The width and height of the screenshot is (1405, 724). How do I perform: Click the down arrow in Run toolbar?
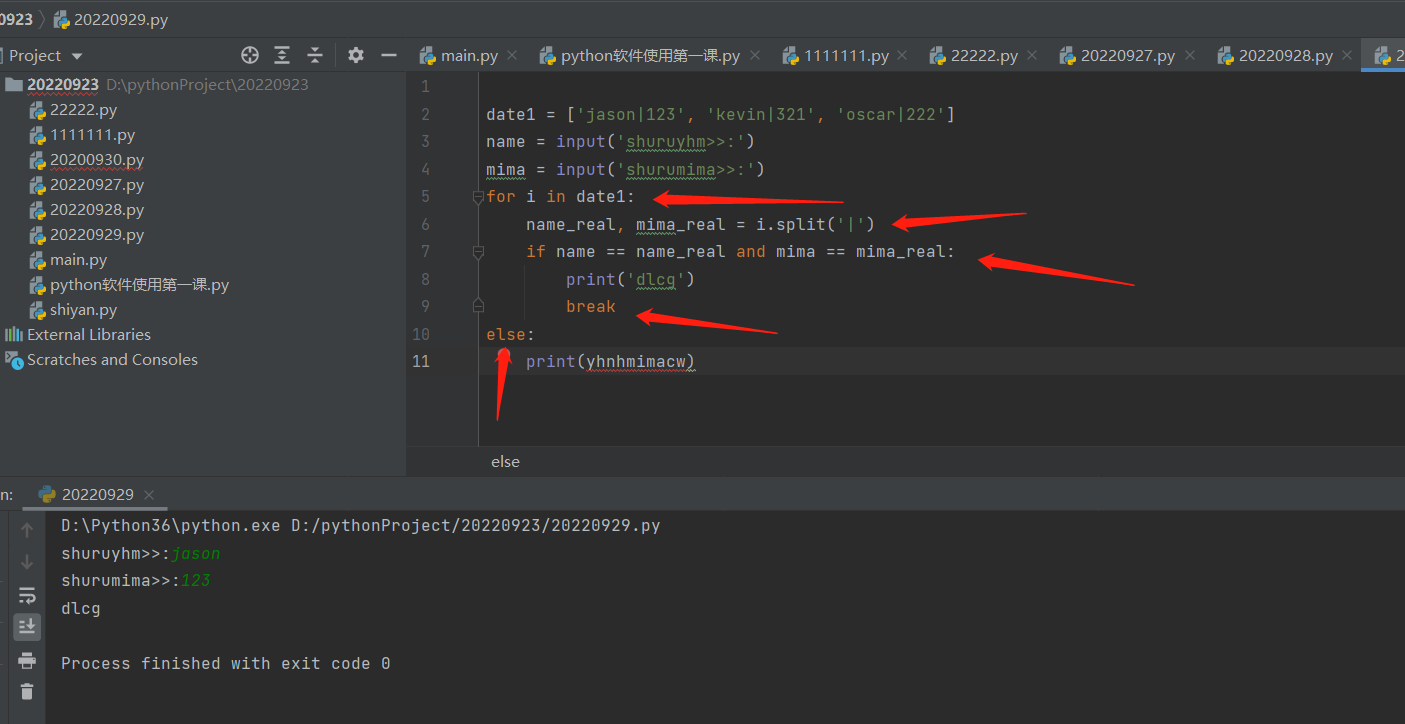click(x=27, y=562)
